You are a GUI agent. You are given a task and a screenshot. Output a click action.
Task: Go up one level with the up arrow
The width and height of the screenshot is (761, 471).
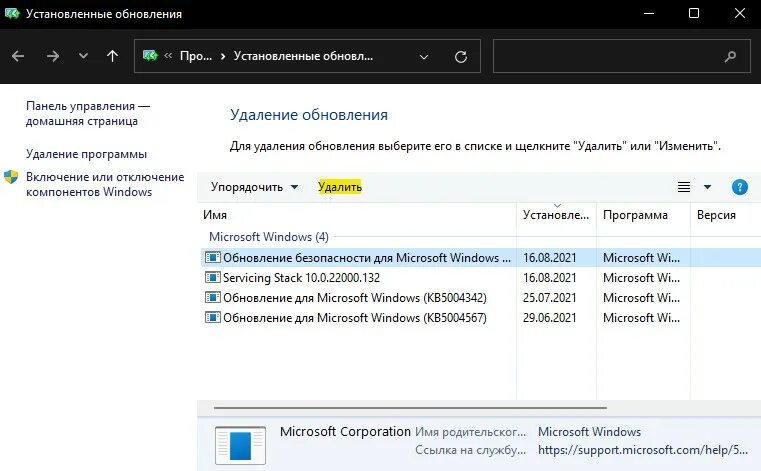coord(112,56)
